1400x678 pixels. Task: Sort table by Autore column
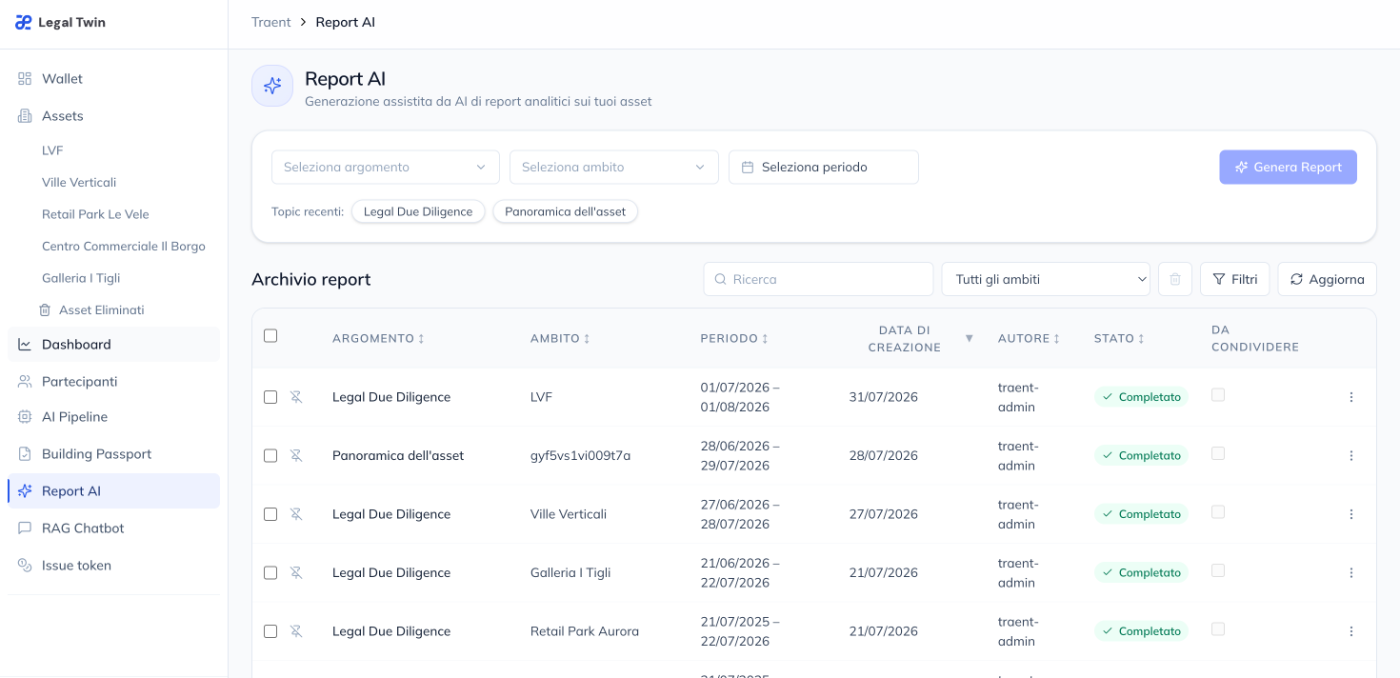click(x=1029, y=339)
